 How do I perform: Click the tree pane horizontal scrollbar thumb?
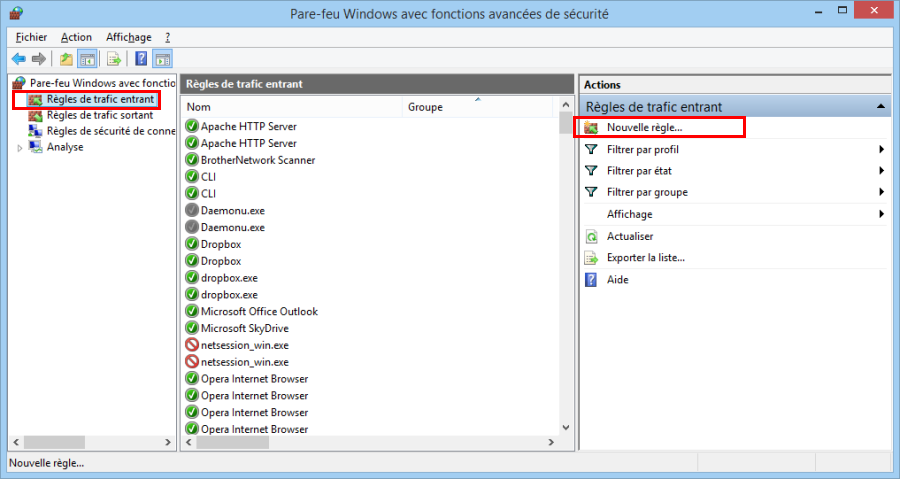pos(54,442)
